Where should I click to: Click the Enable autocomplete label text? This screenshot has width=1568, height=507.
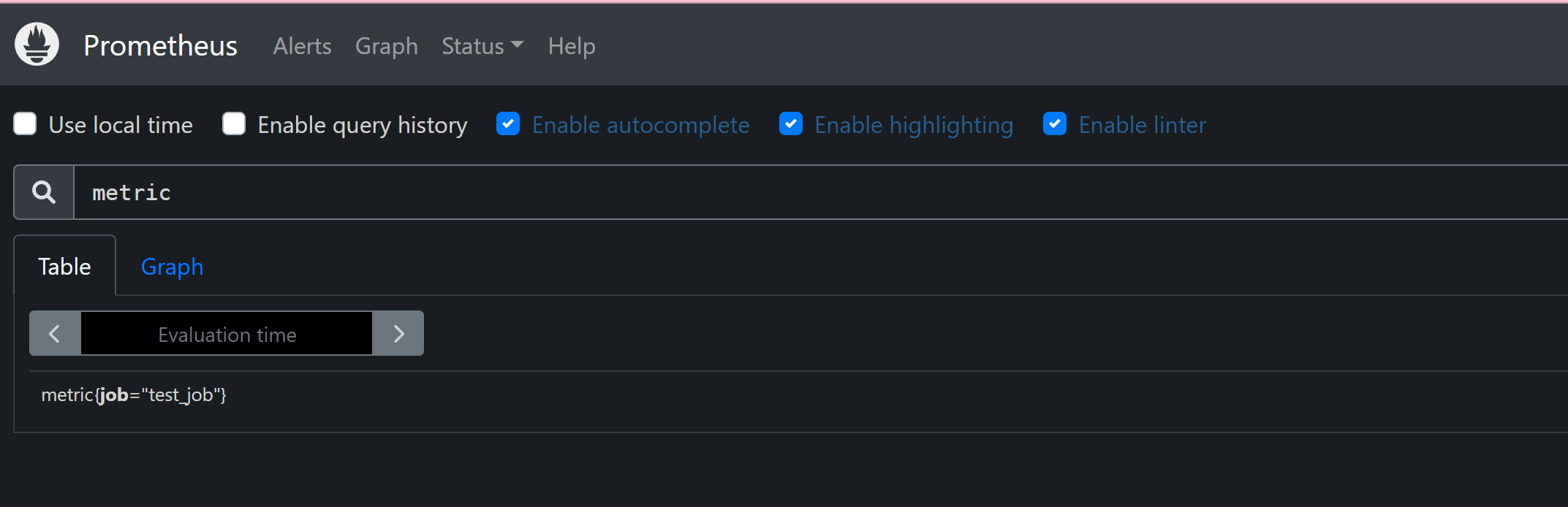tap(640, 125)
